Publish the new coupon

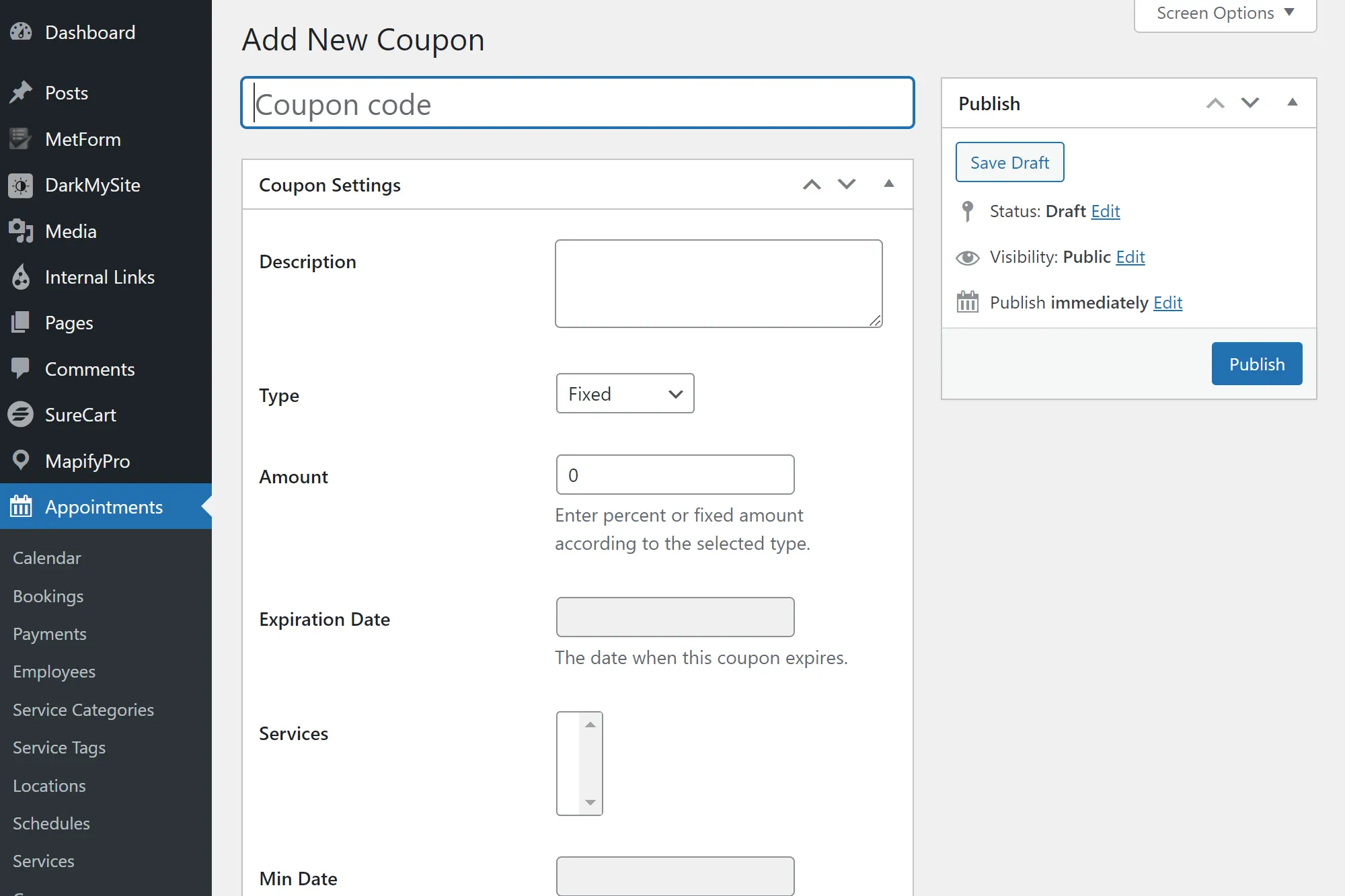point(1256,364)
